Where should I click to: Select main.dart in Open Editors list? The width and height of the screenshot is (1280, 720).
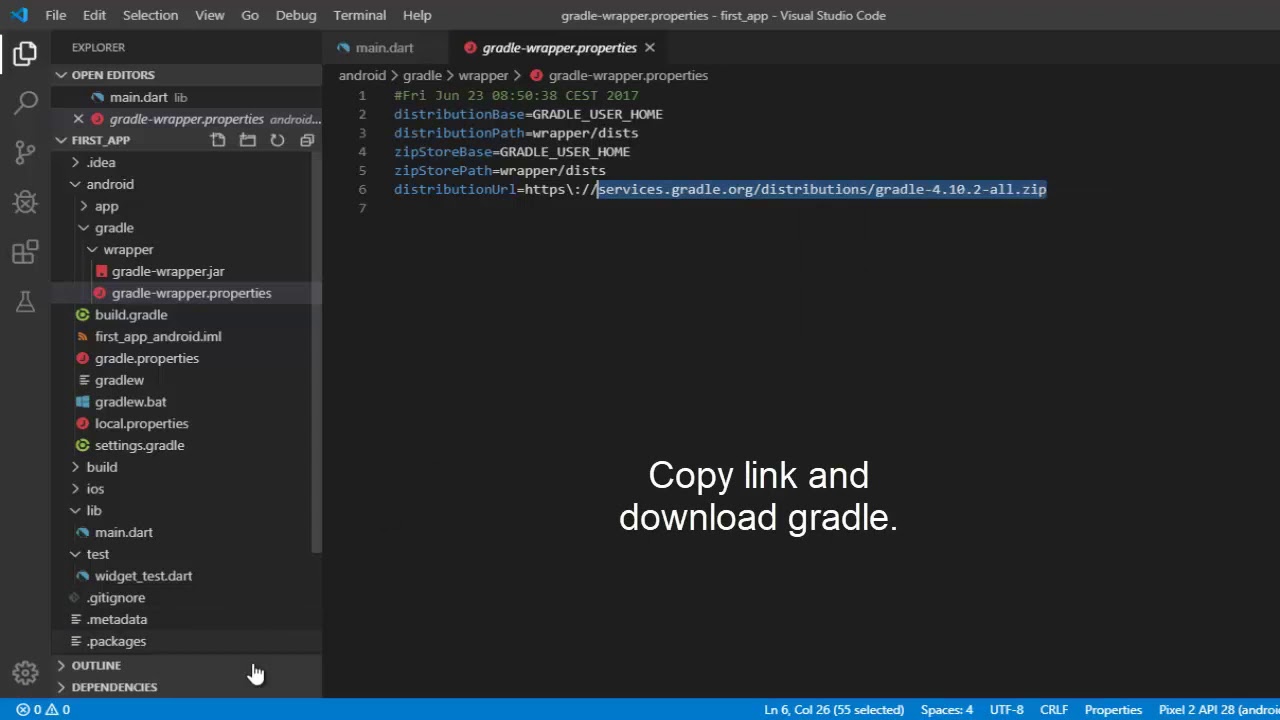[187, 97]
